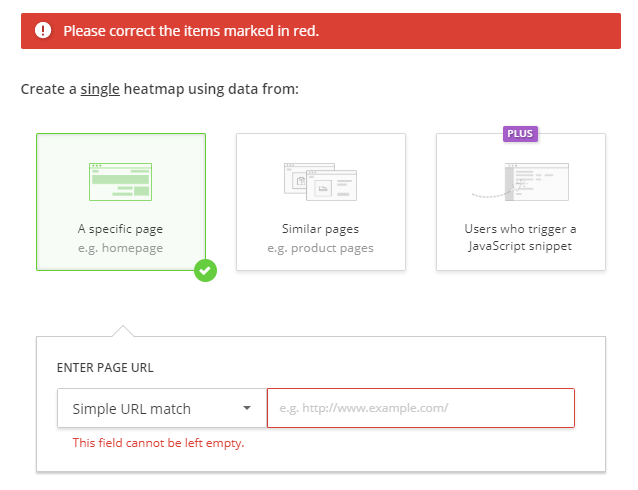Image resolution: width=638 pixels, height=490 pixels.
Task: Click the purple PLUS badge
Action: pos(520,133)
